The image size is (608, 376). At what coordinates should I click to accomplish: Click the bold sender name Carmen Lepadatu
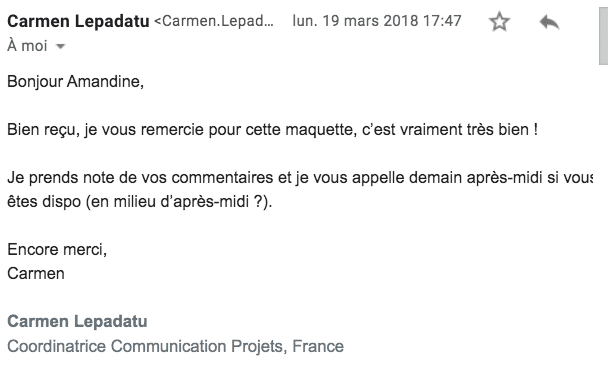click(x=78, y=21)
